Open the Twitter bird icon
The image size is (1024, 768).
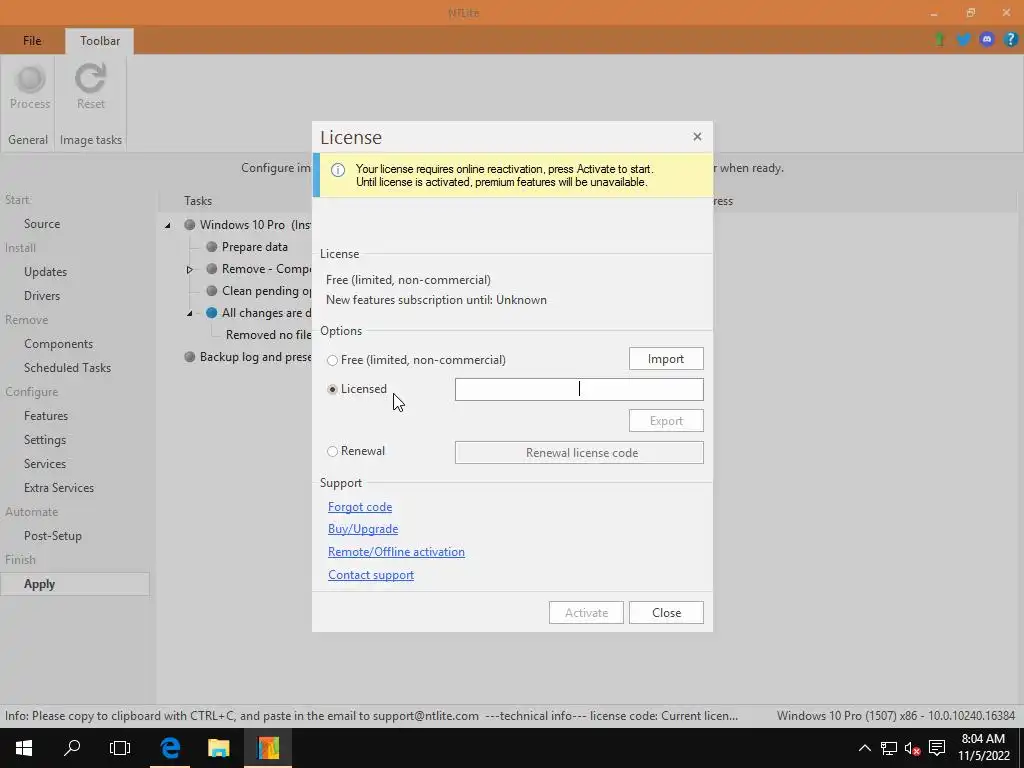[963, 40]
